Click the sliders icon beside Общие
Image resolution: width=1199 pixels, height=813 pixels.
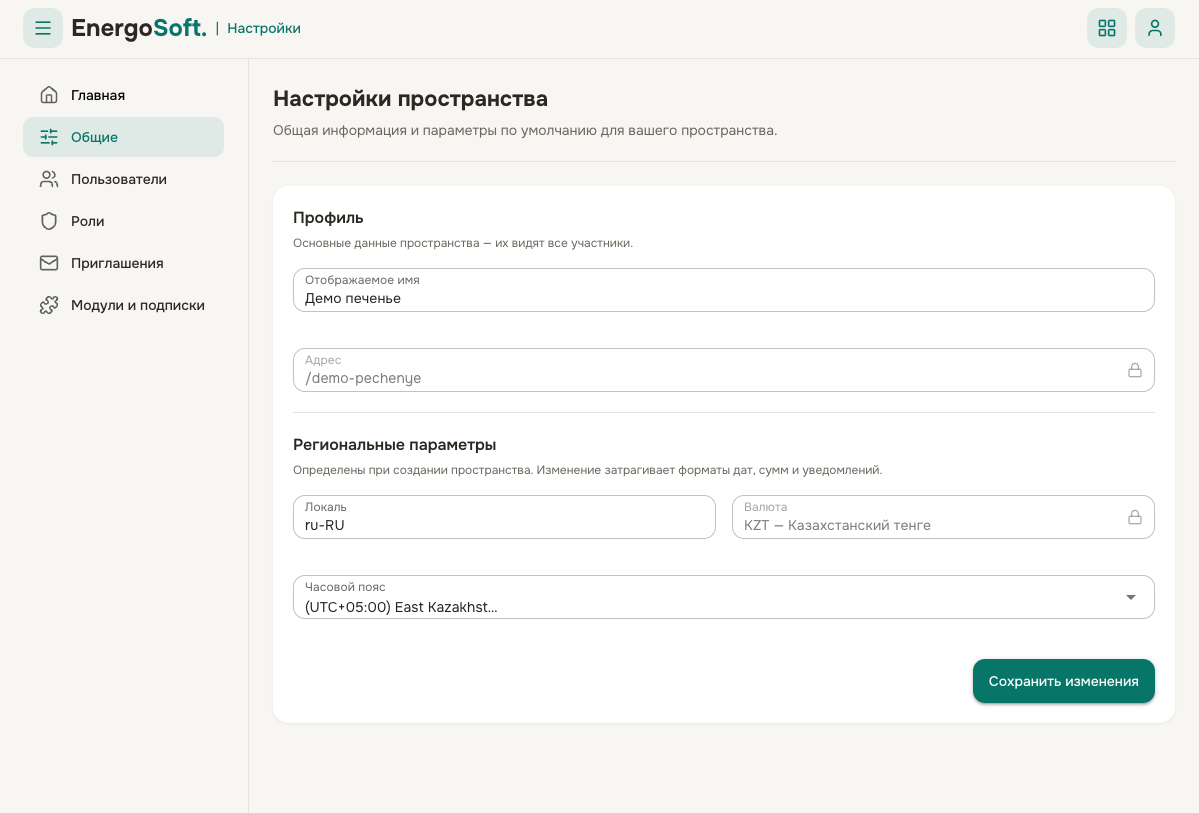pos(49,137)
